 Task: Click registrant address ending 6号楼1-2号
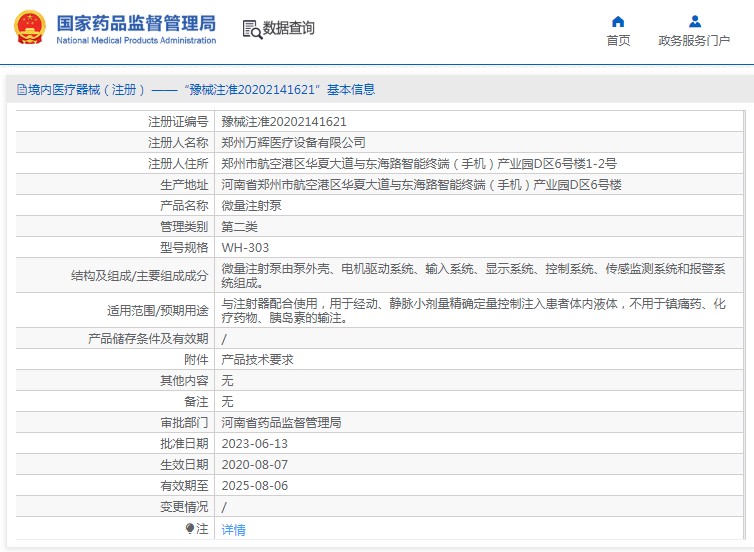pyautogui.click(x=419, y=164)
